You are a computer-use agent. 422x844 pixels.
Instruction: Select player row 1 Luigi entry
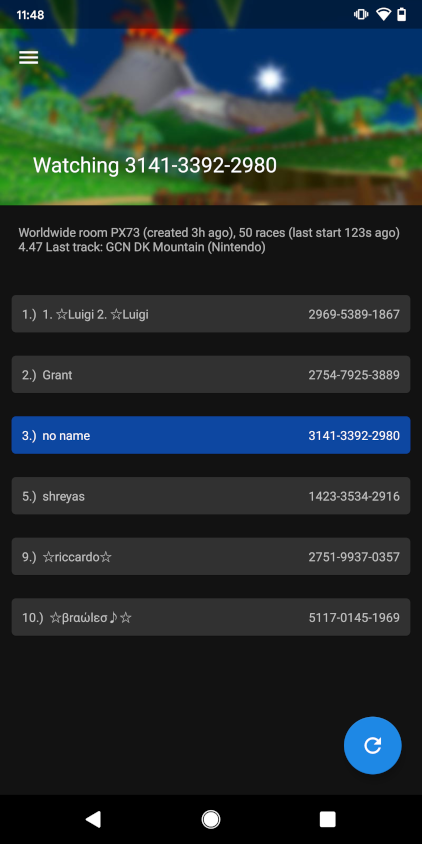[211, 314]
